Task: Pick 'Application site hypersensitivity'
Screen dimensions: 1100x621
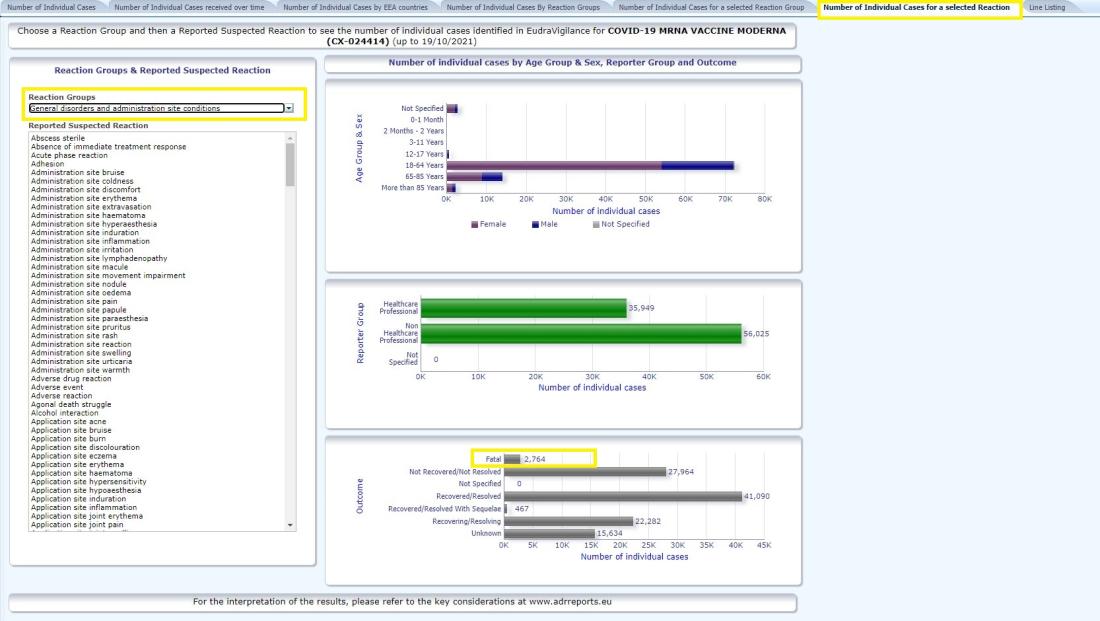Action: (88, 482)
